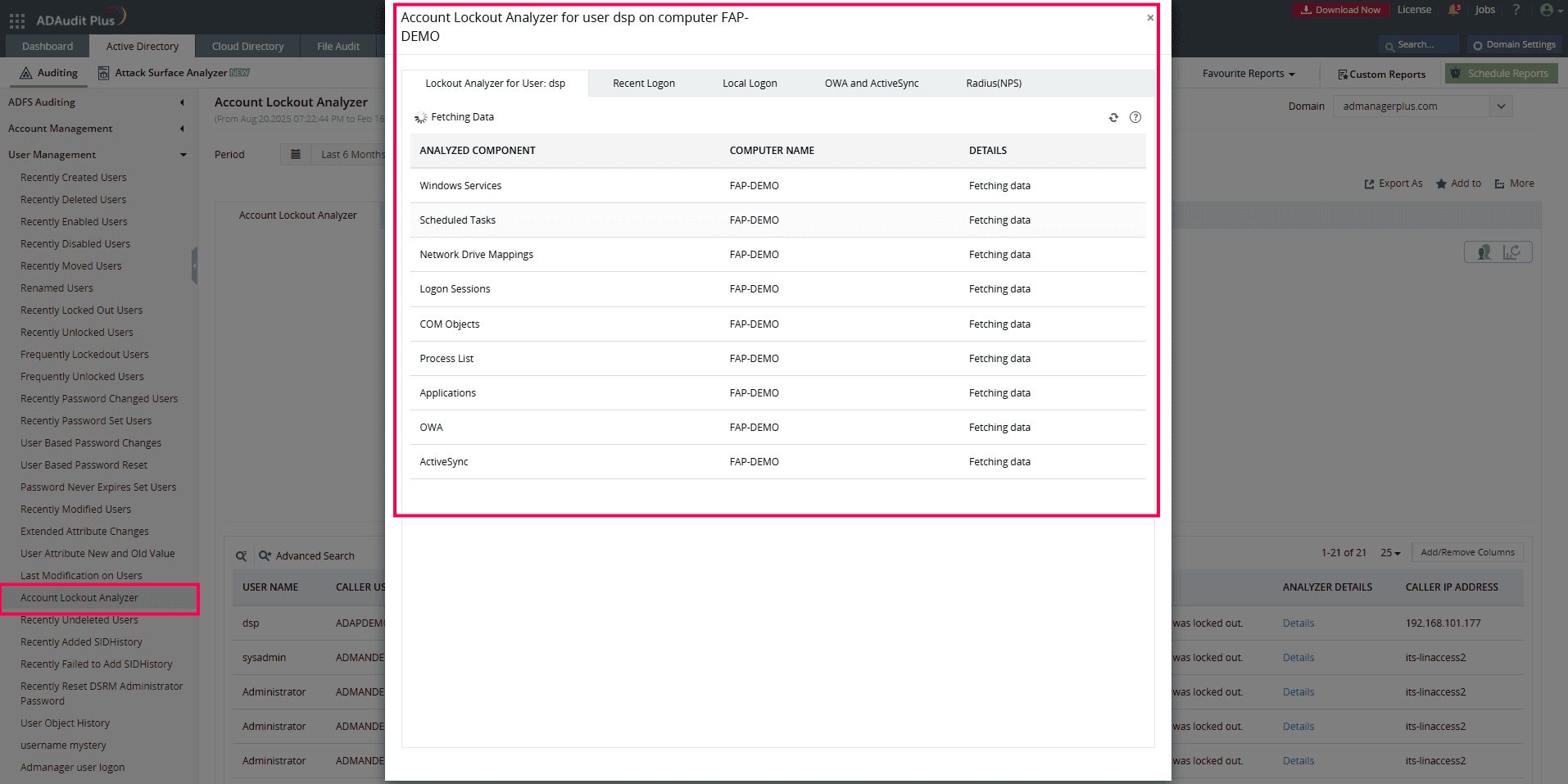Click Add/Remove Columns button

point(1467,553)
